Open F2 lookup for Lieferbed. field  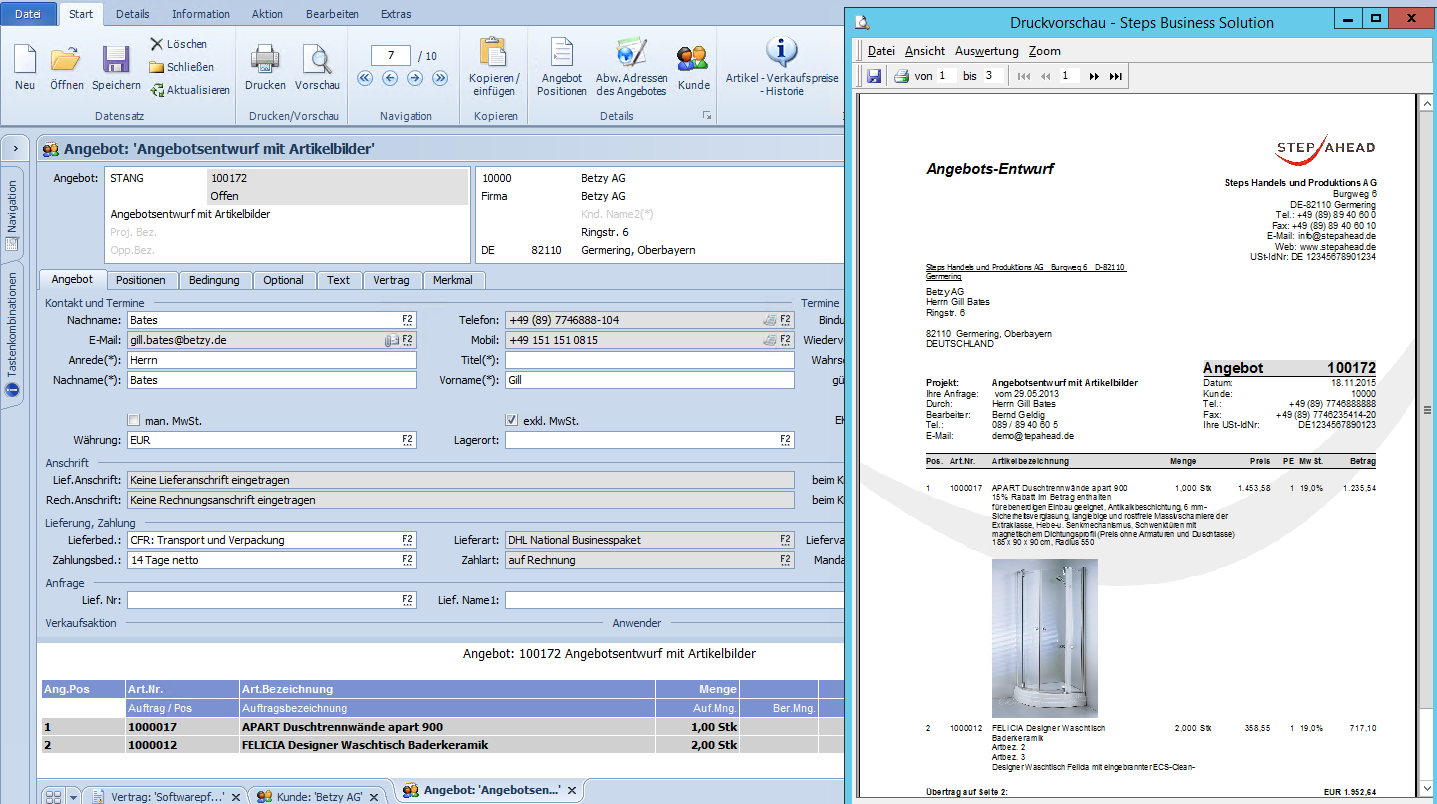(x=408, y=540)
